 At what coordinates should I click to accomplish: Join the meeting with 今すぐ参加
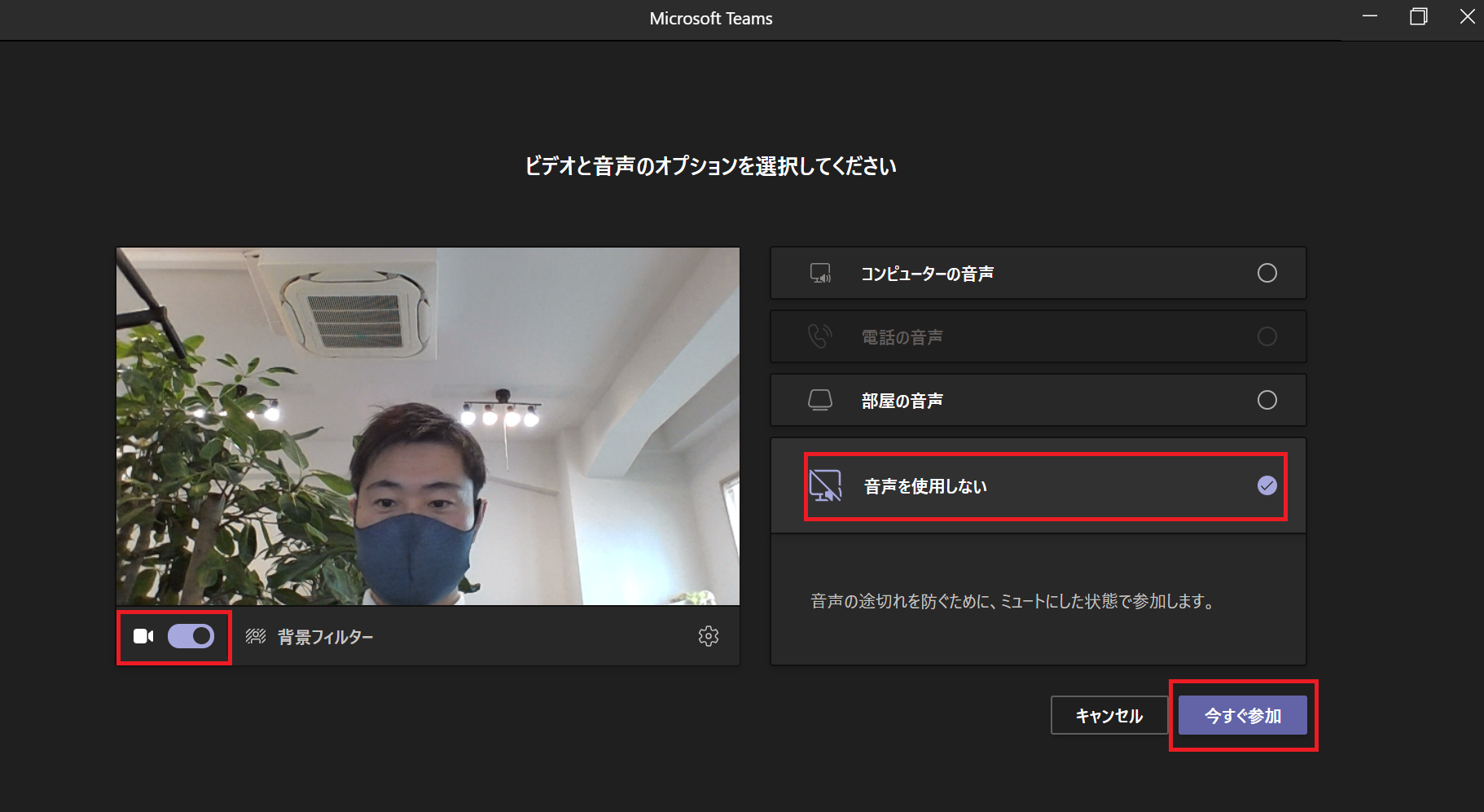click(x=1242, y=715)
